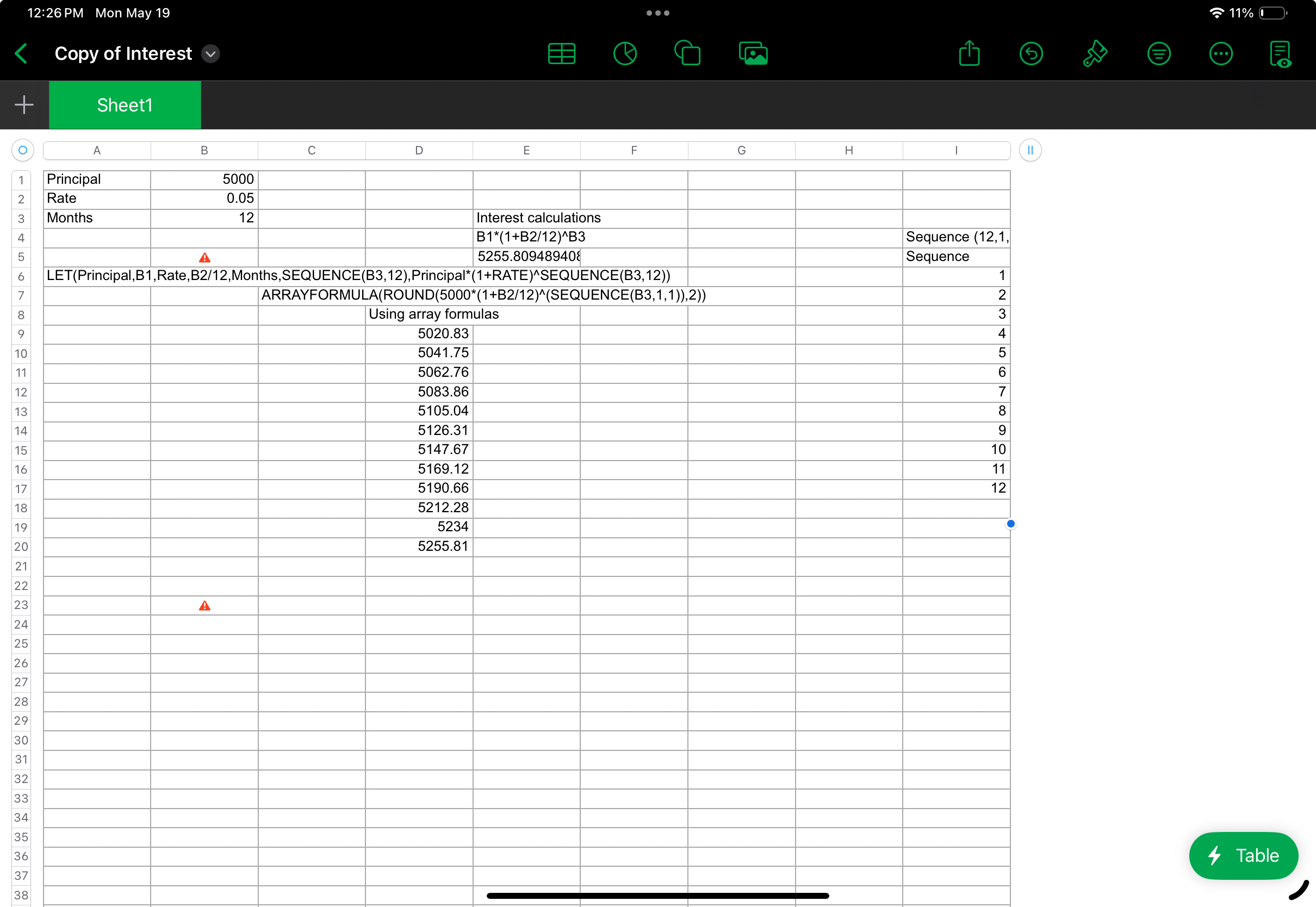Open the insert image media icon
Screen dimensions: 1316x907
(753, 54)
